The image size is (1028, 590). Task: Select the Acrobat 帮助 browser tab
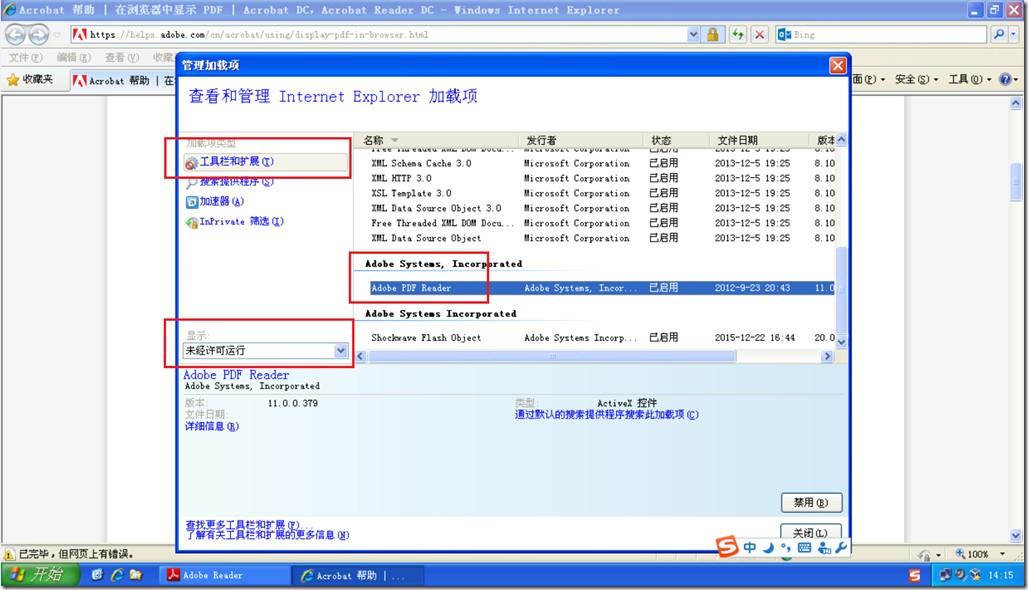(123, 81)
